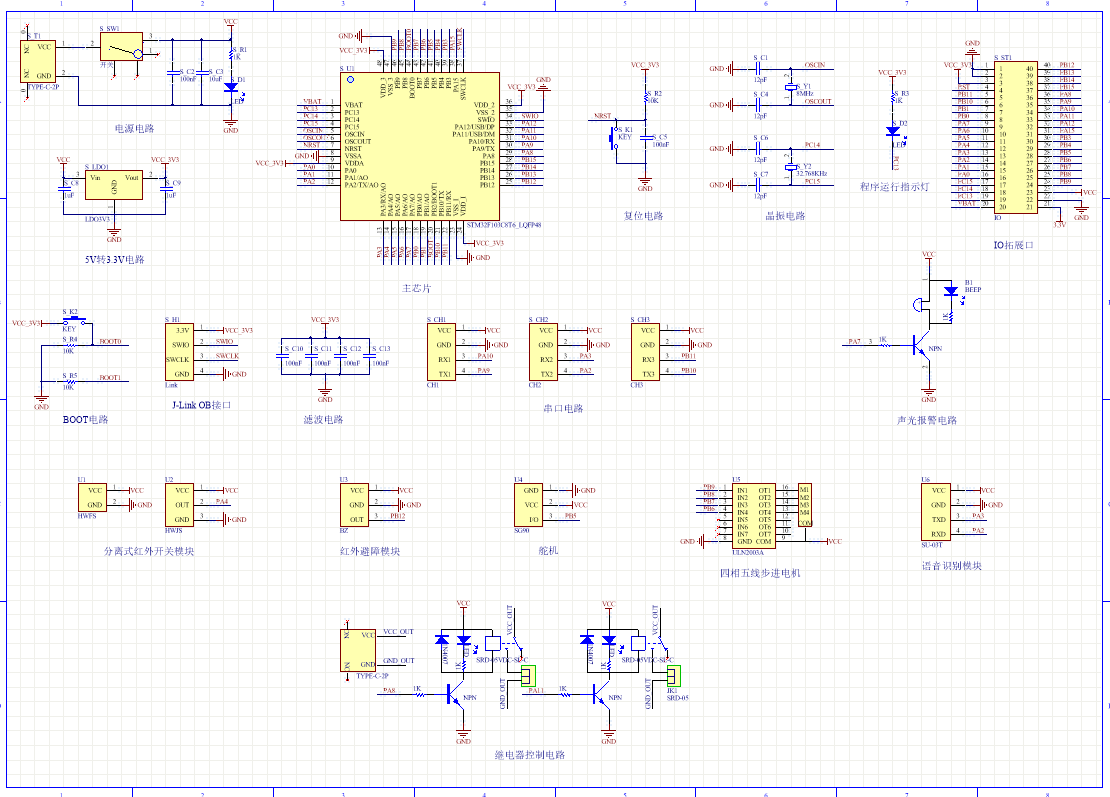Select the S_Y2 32.768KHz crystal

coord(790,168)
